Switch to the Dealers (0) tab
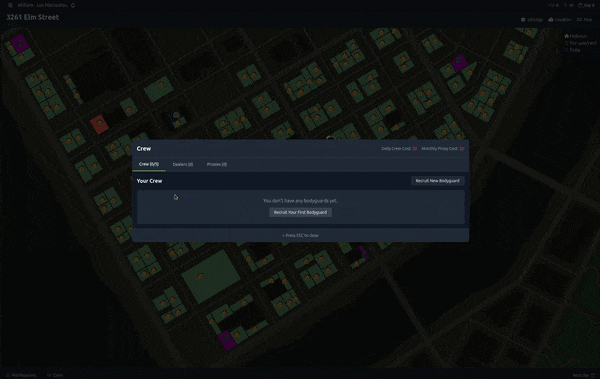Screen dimensions: 600x379 [x=183, y=164]
